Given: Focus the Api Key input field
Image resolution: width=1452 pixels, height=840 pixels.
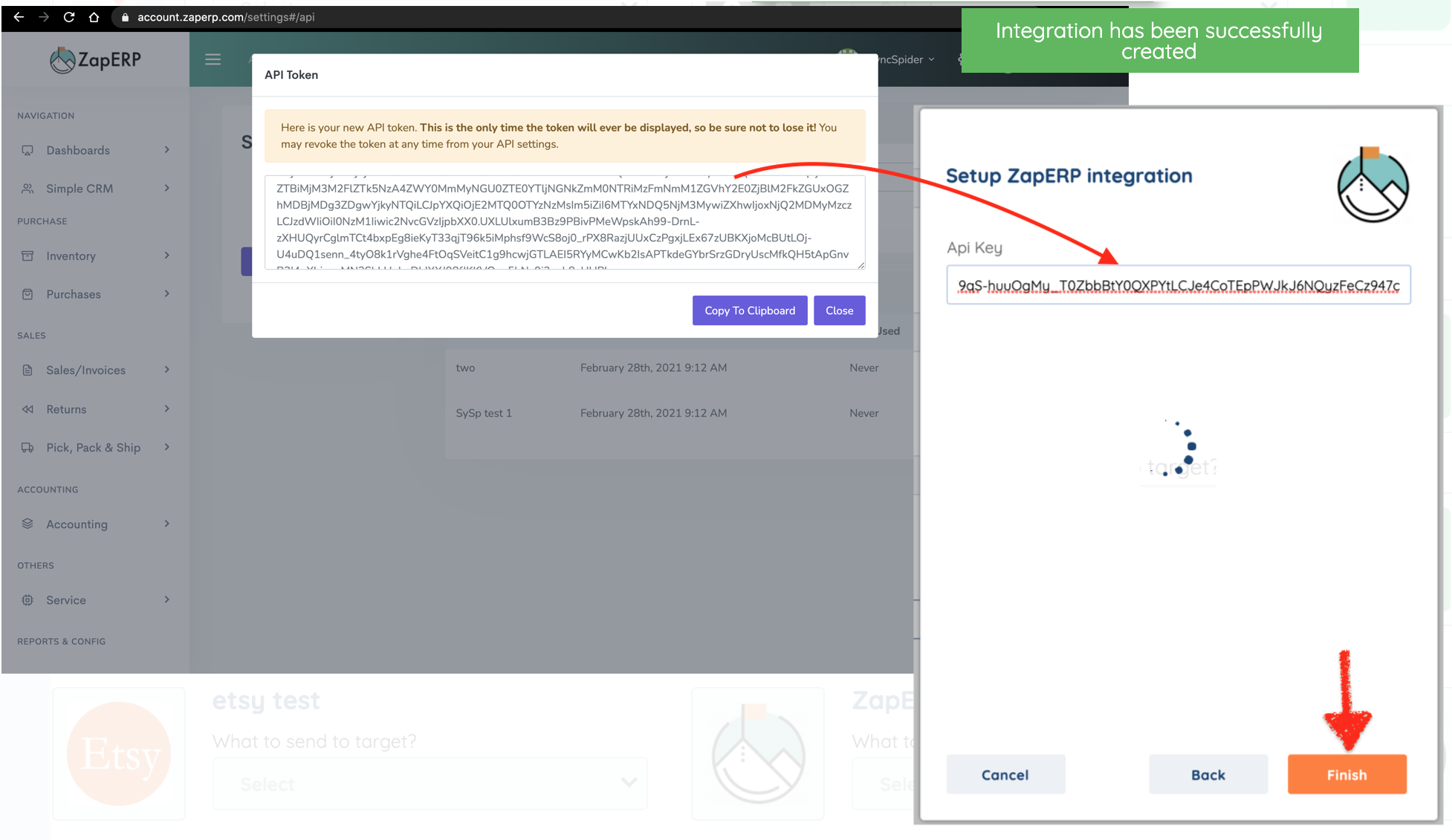Looking at the screenshot, I should (1178, 285).
